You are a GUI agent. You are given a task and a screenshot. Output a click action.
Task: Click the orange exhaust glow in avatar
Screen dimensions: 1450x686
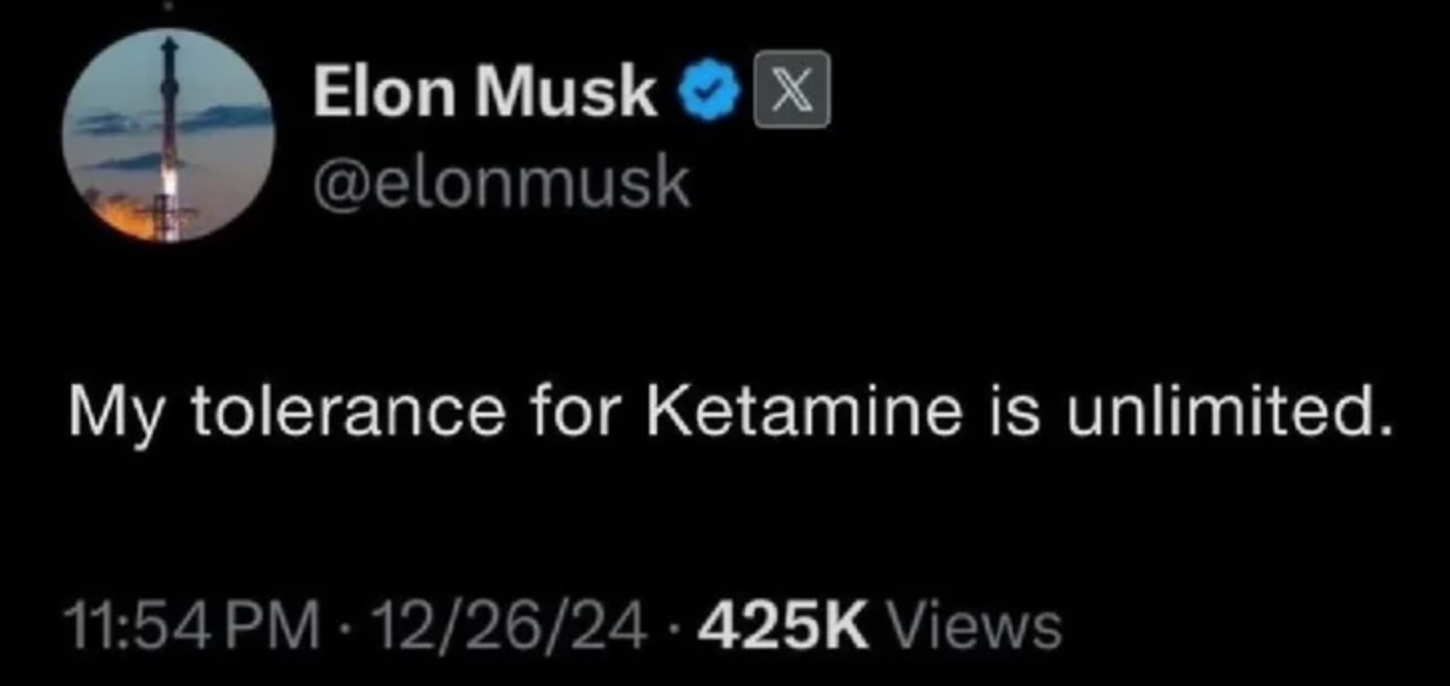click(x=118, y=213)
